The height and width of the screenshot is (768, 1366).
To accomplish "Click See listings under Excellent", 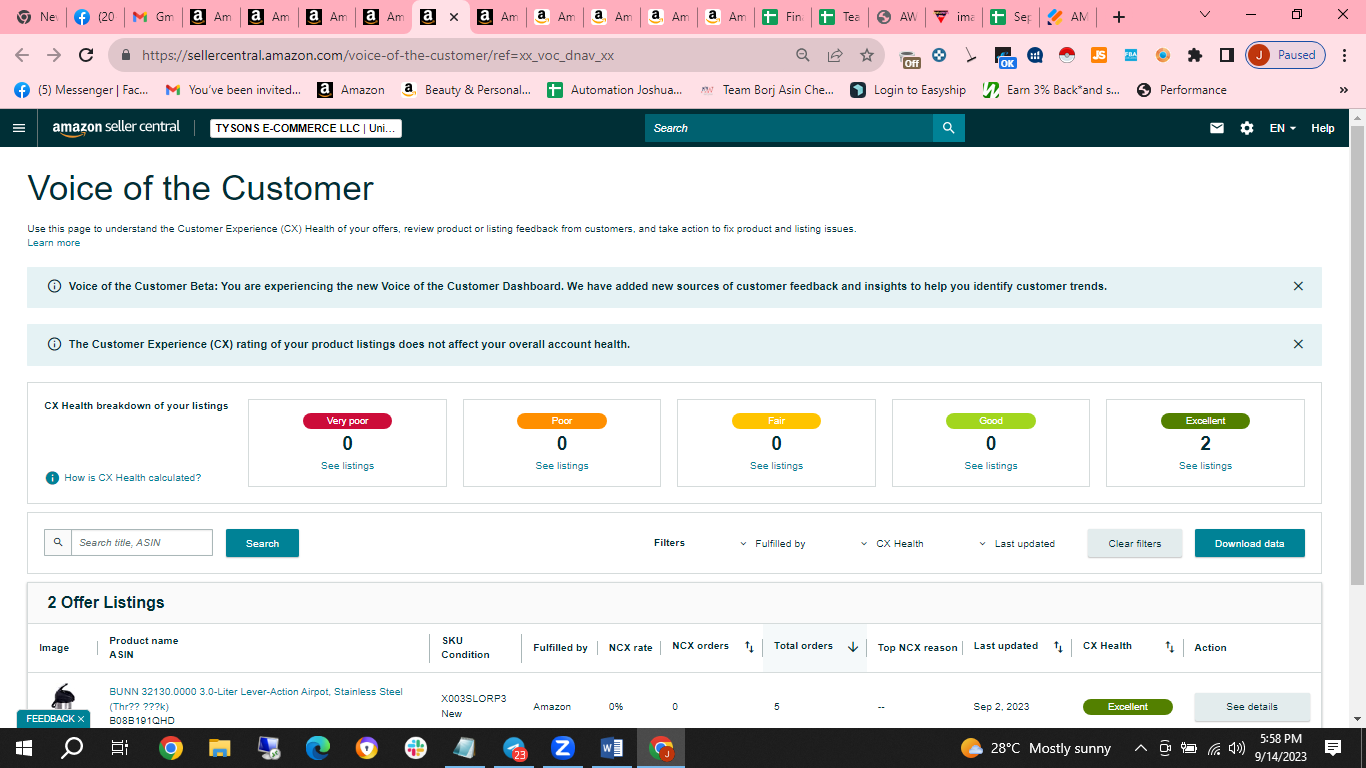I will click(x=1206, y=466).
